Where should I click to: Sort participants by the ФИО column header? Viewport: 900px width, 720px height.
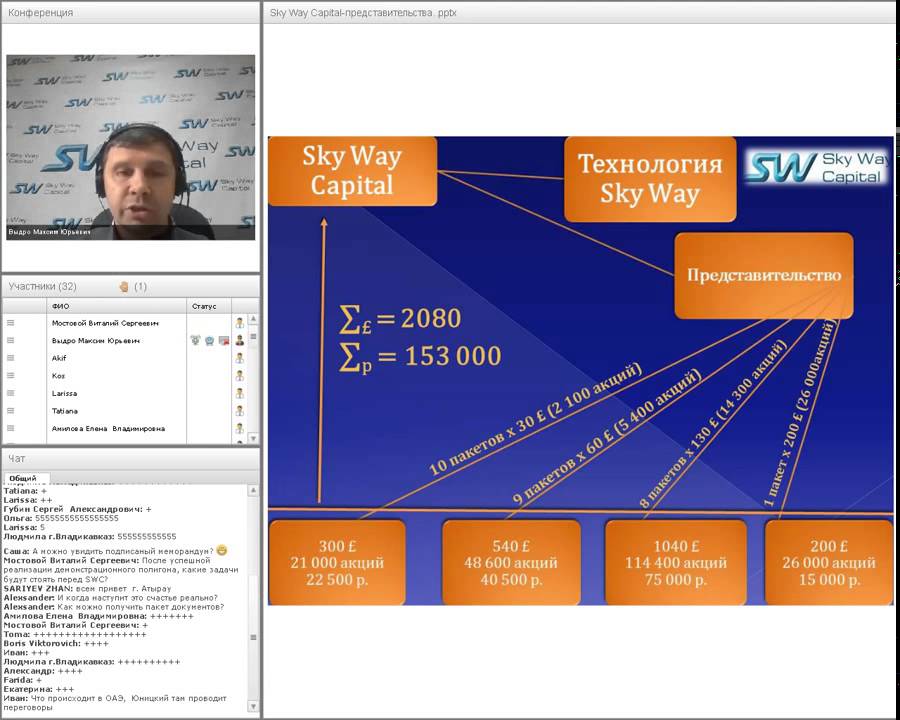pyautogui.click(x=117, y=306)
